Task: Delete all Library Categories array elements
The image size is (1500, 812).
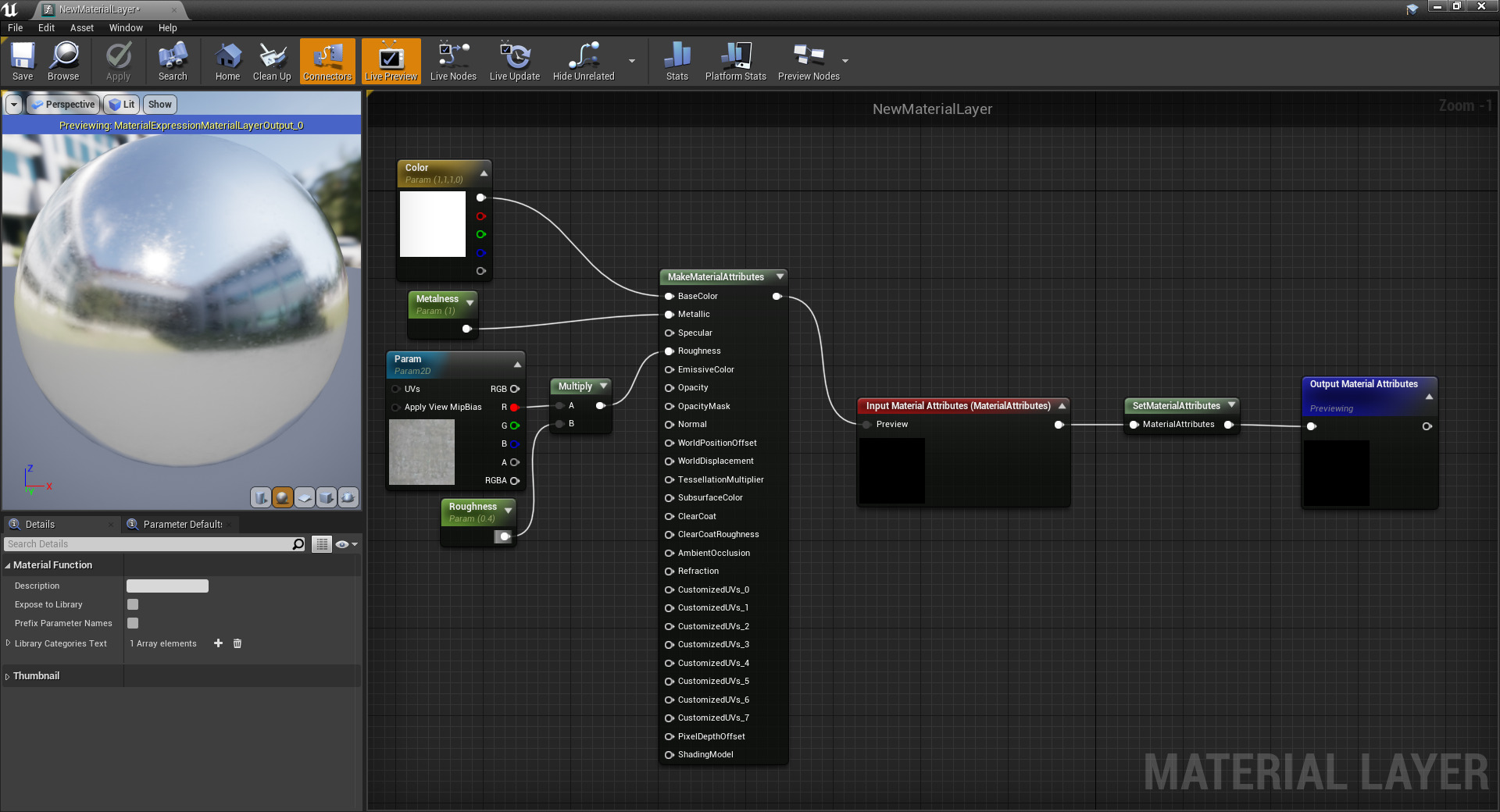Action: pyautogui.click(x=237, y=643)
